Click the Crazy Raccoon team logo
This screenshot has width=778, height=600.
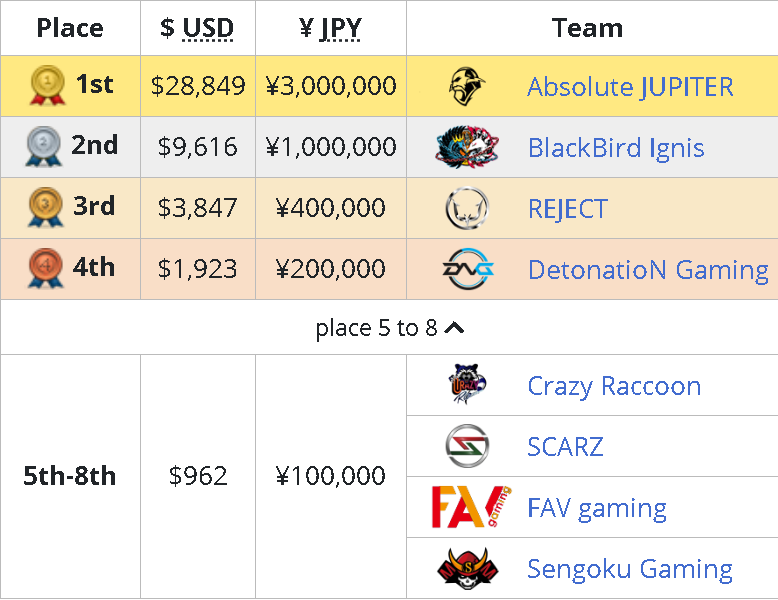pyautogui.click(x=467, y=385)
